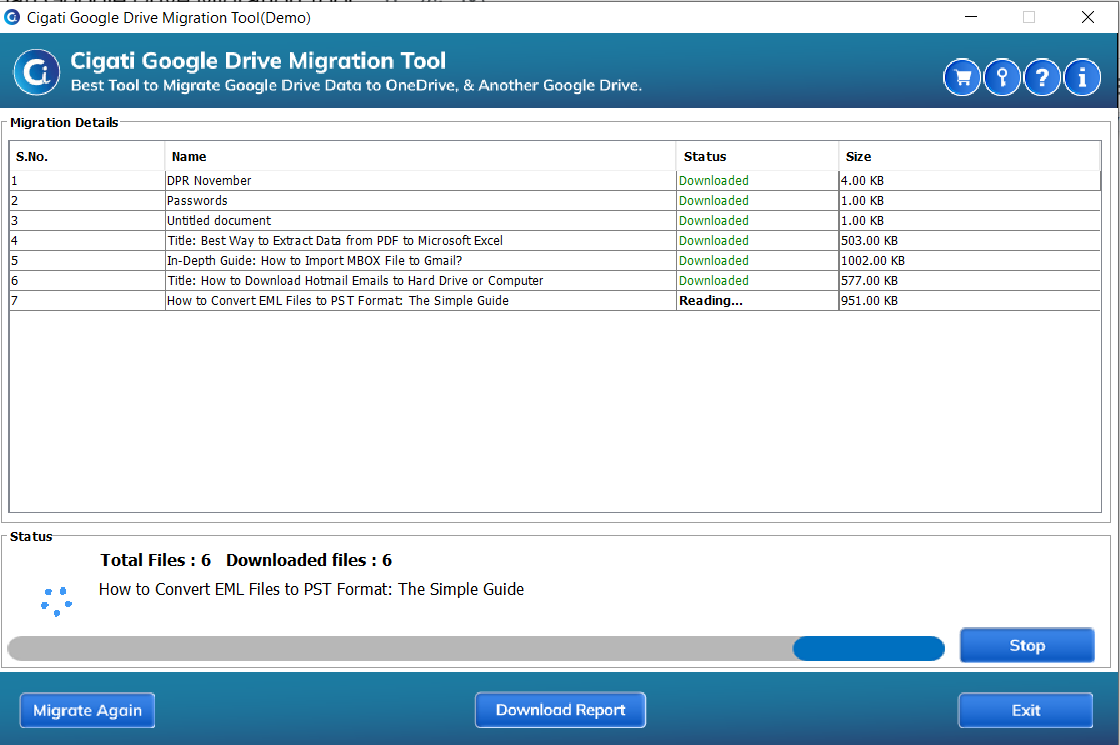Sort by the S.No. column header
This screenshot has height=745, width=1120.
tap(87, 156)
